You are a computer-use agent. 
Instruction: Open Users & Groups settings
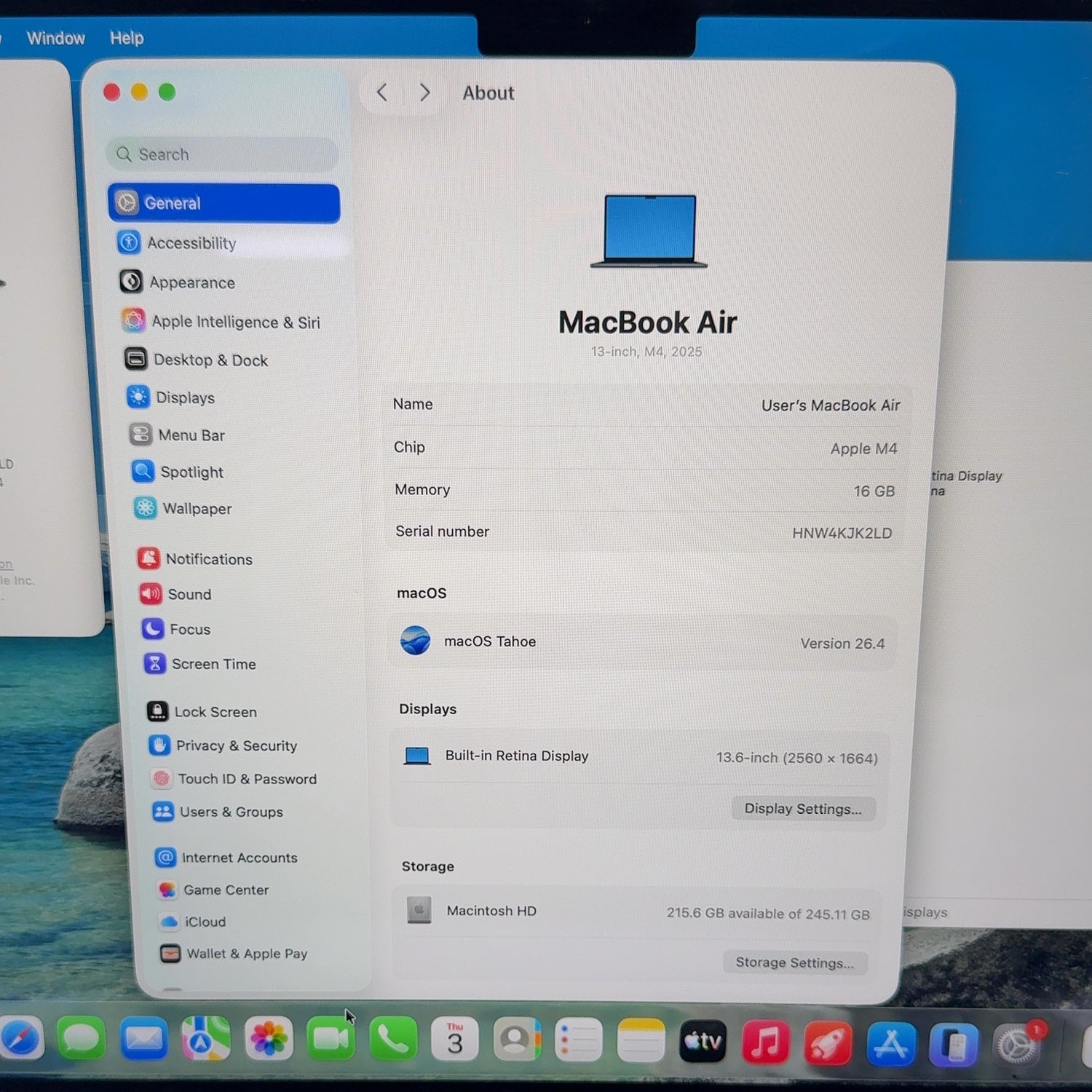click(x=218, y=812)
